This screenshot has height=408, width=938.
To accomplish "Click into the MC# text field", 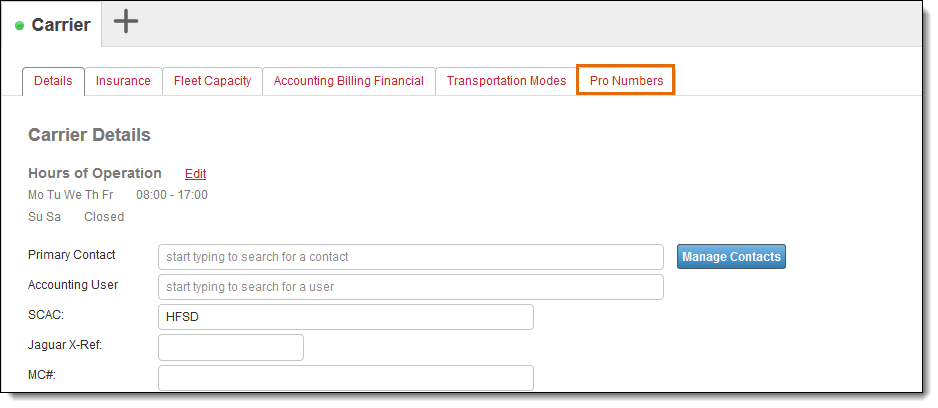I will (346, 378).
